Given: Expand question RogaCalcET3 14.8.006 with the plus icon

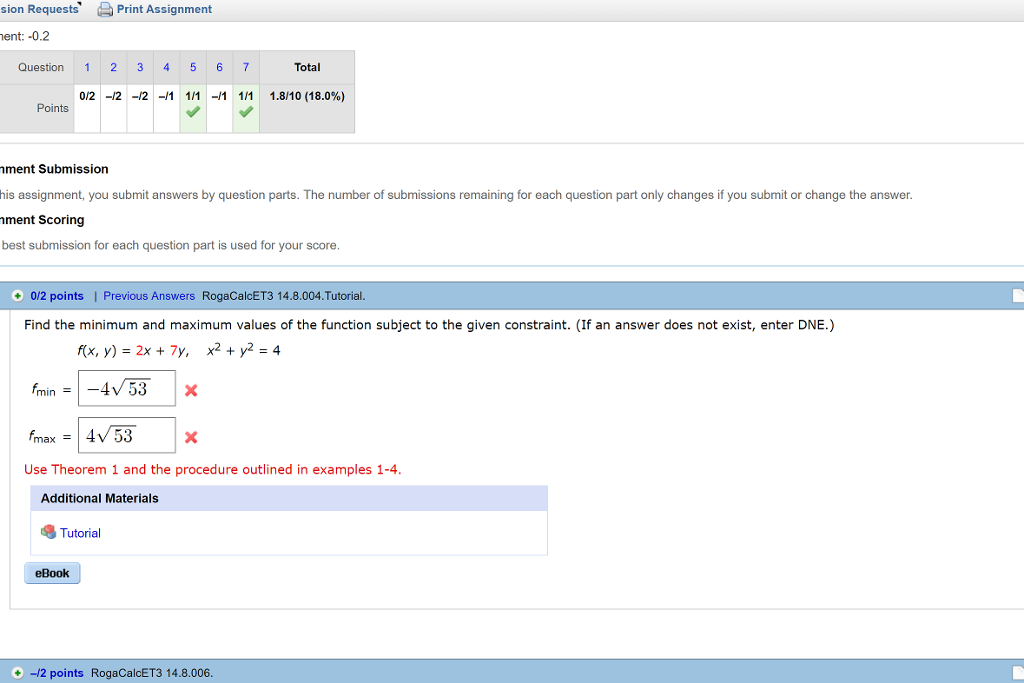Looking at the screenshot, I should [17, 673].
